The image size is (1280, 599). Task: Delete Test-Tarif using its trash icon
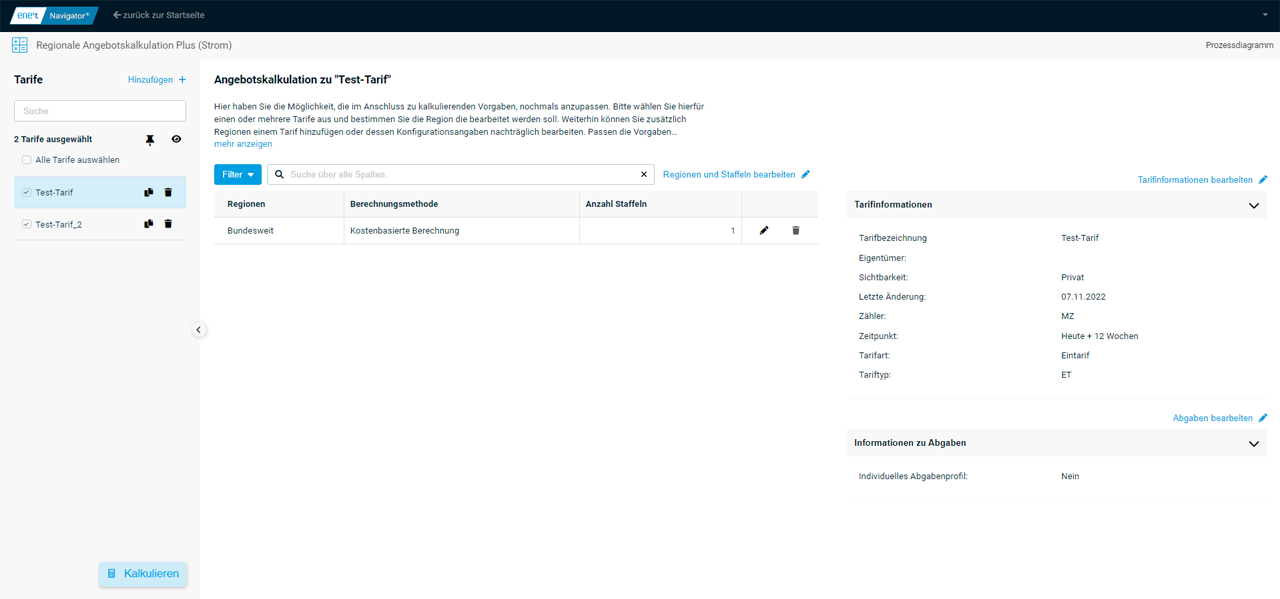pos(168,193)
